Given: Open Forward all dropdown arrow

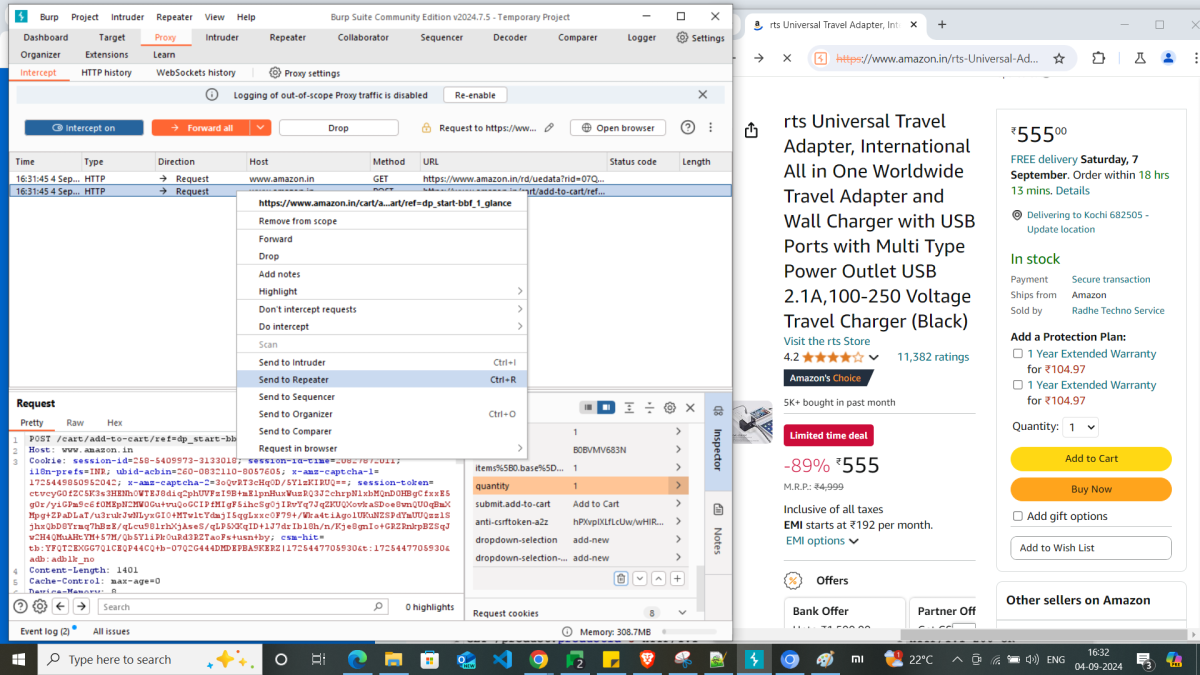Looking at the screenshot, I should click(261, 128).
